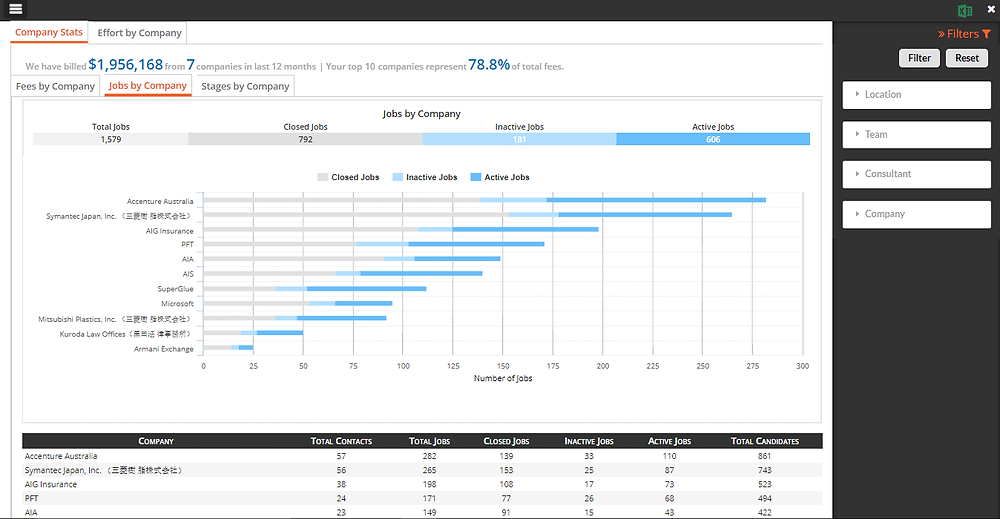Click the funnel icon beside Filters
The width and height of the screenshot is (1000, 519).
pyautogui.click(x=987, y=34)
